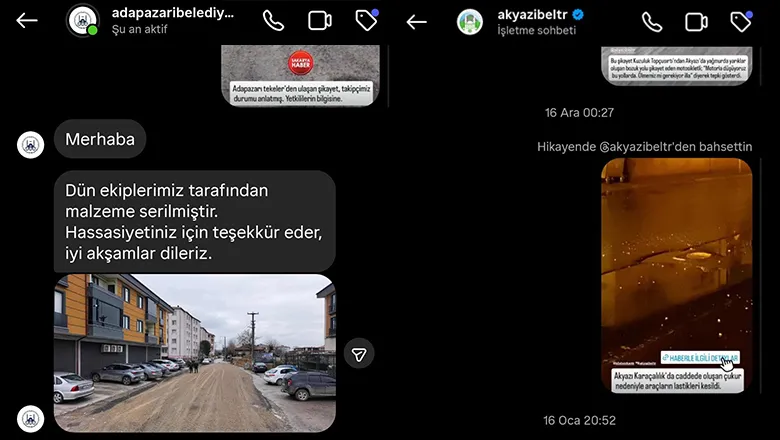The height and width of the screenshot is (440, 780).
Task: Click the '16 Oca 20:52' timestamp
Action: (x=580, y=420)
